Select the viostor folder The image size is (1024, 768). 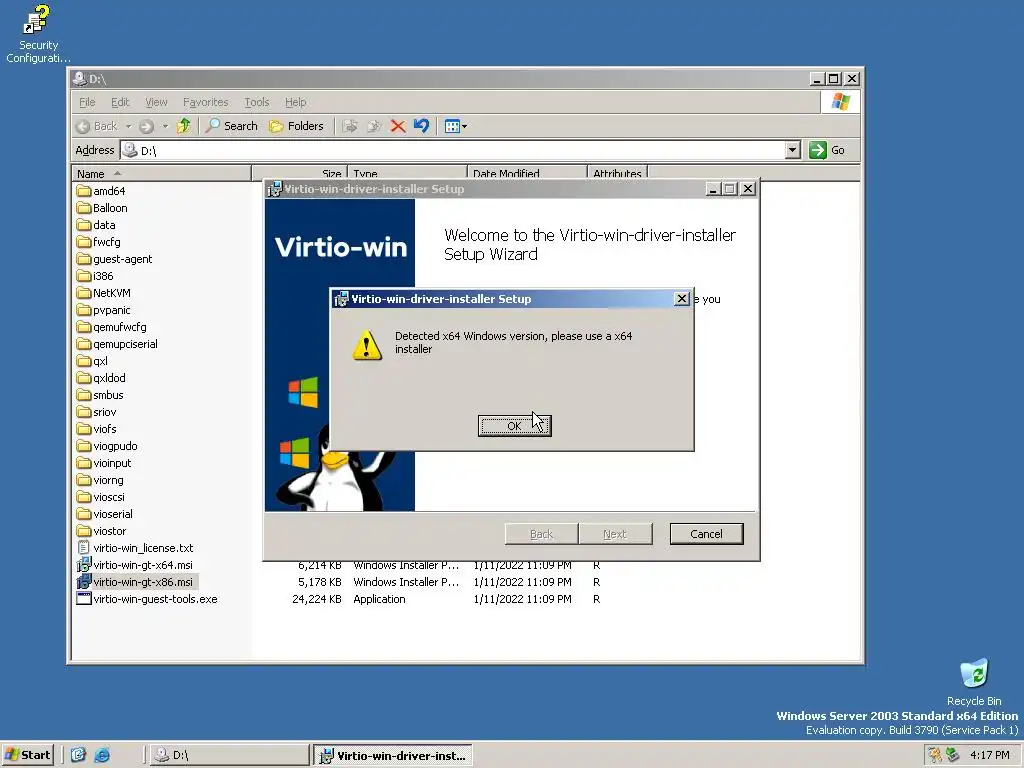point(101,530)
